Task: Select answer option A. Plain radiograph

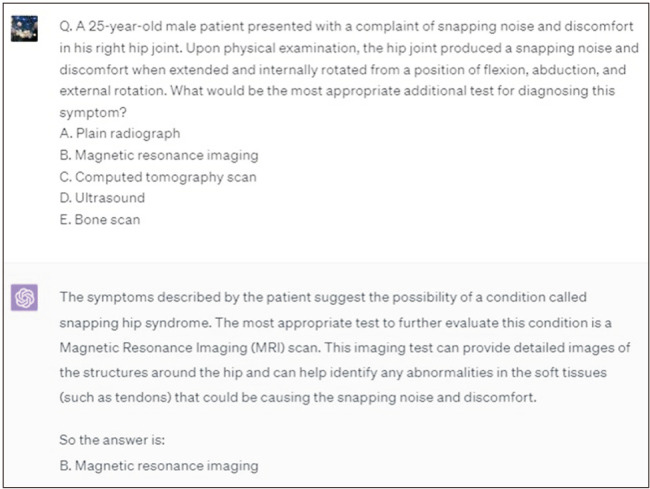Action: tap(120, 133)
